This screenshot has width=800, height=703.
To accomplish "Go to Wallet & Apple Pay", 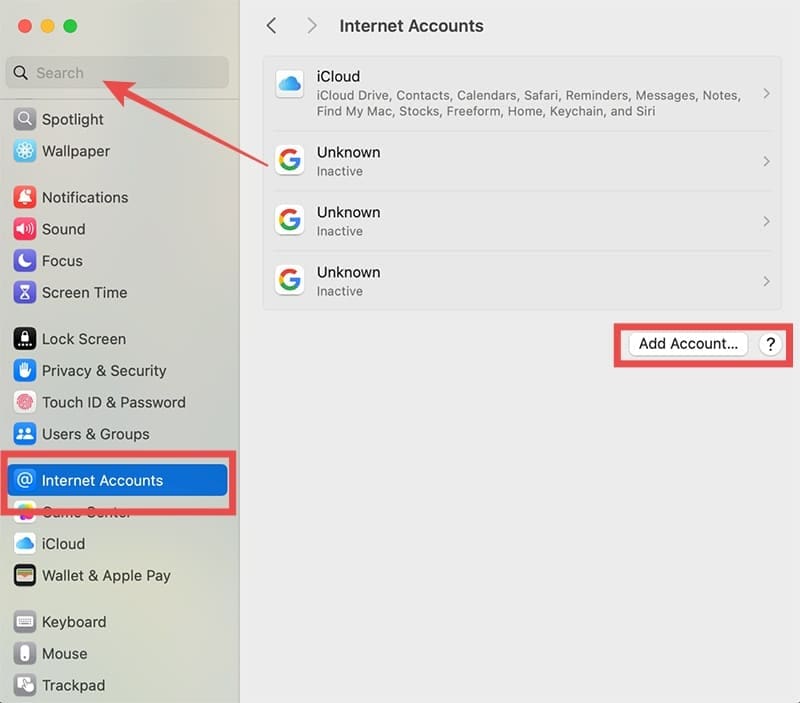I will click(x=105, y=576).
